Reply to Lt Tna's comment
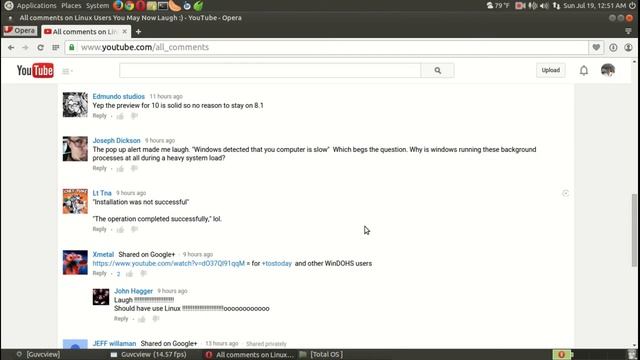This screenshot has width=640, height=360. [x=99, y=229]
